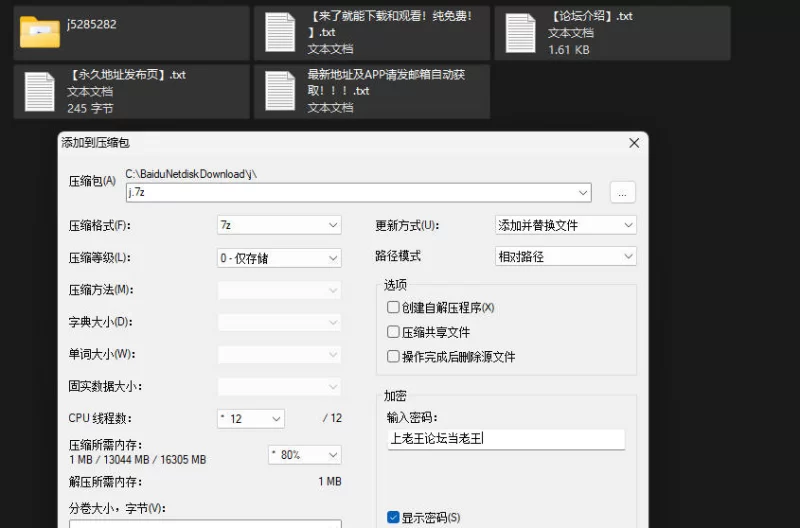Click the path text C:\BaiduNetdiskDownload\j\

click(191, 174)
